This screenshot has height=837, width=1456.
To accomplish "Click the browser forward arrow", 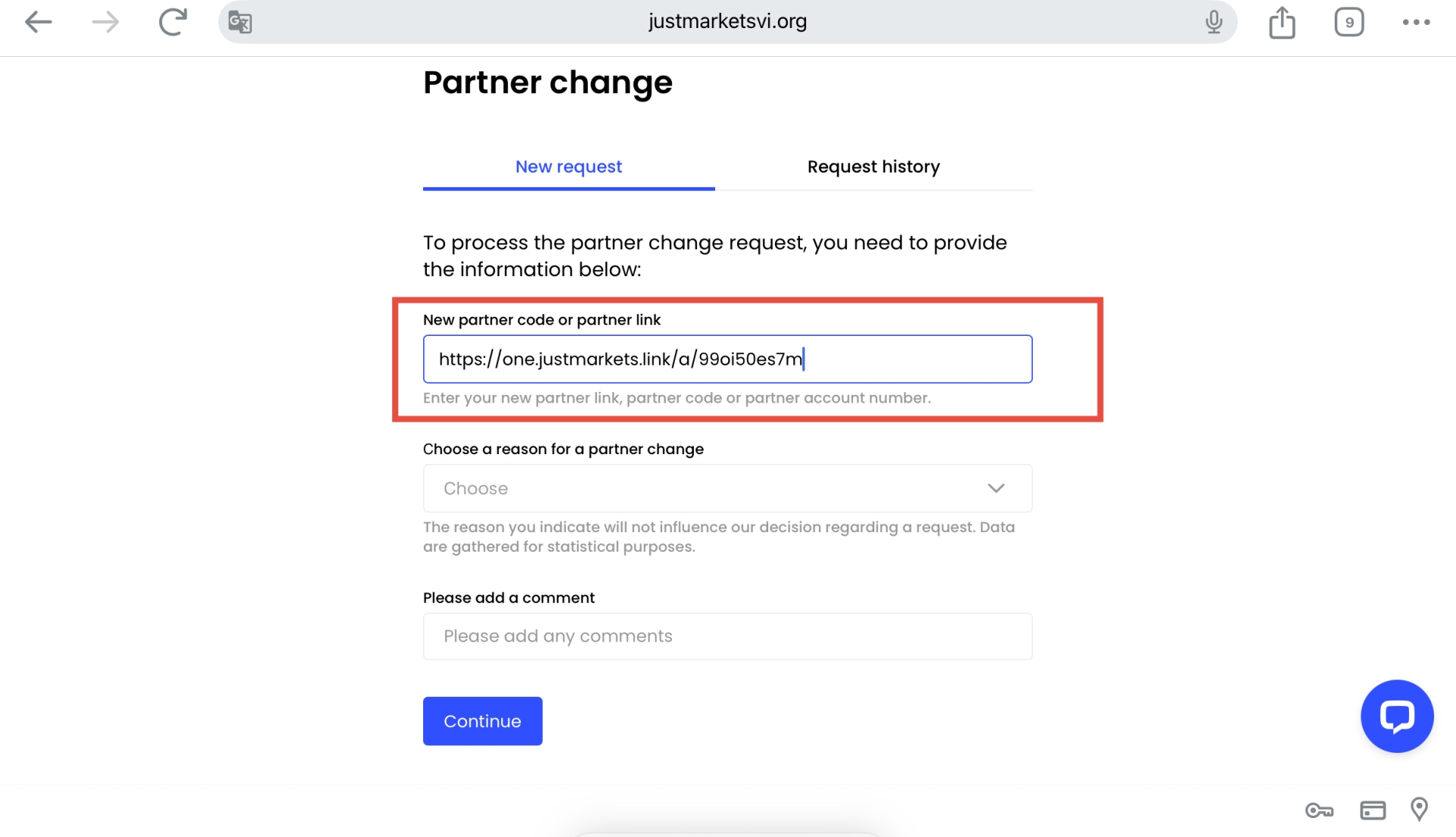I will [105, 22].
